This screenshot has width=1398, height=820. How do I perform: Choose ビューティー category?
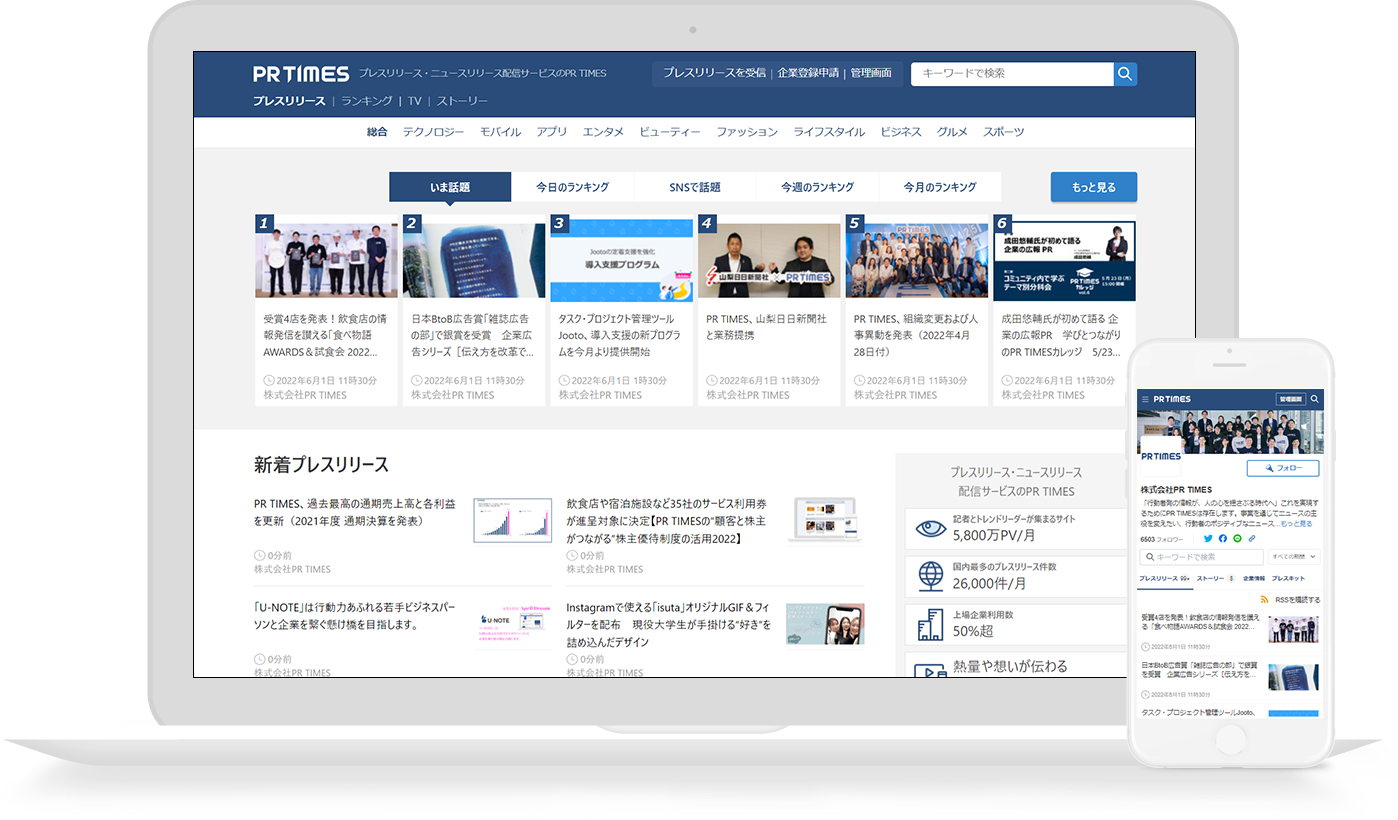[670, 132]
